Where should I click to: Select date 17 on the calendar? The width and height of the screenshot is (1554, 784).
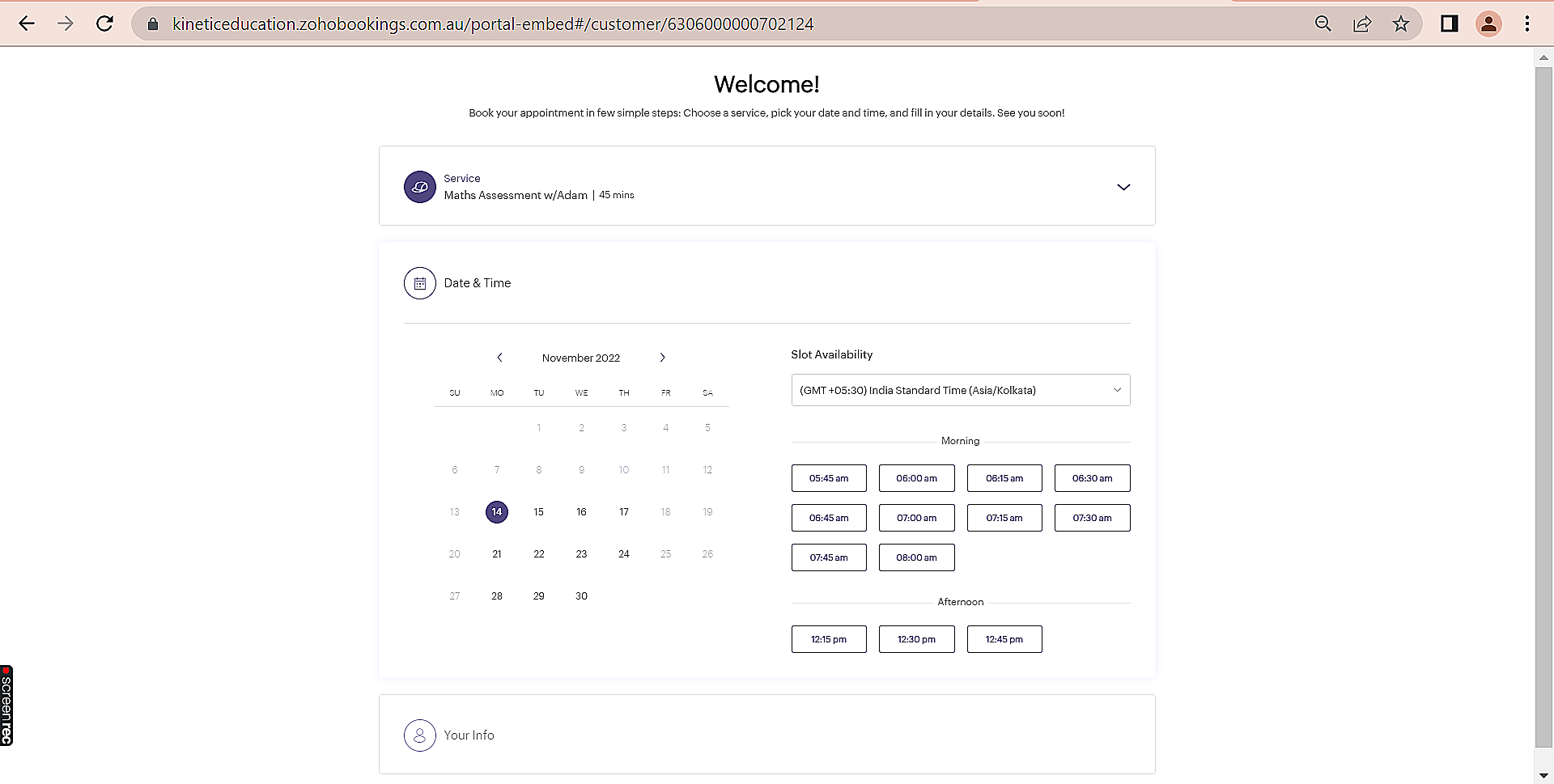click(623, 512)
